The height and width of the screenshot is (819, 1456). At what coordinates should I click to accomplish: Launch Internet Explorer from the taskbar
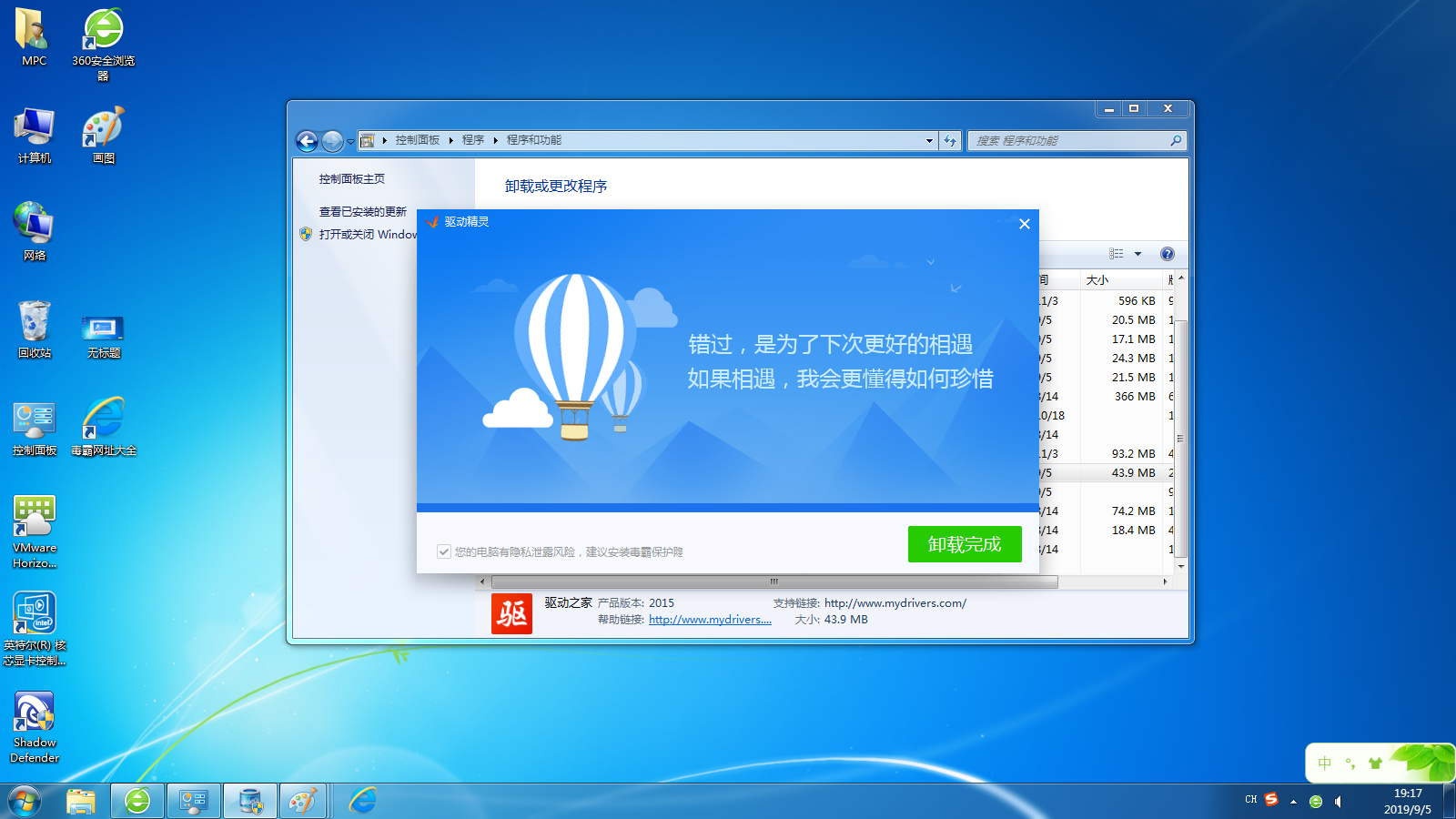(362, 801)
